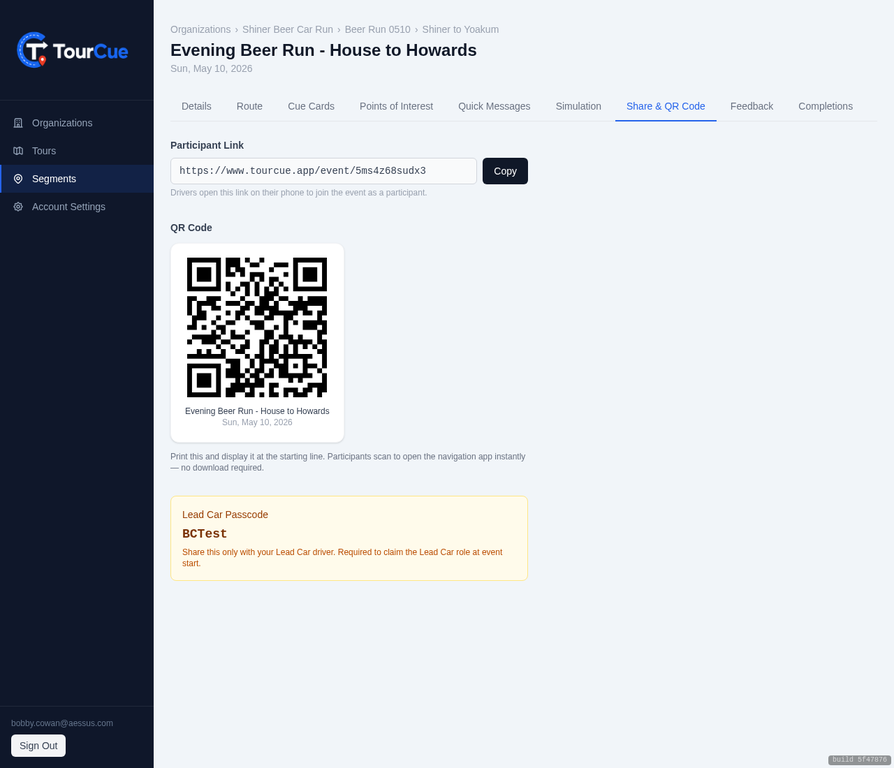Click the Participant Link heading
Viewport: 894px width, 768px height.
coord(207,145)
